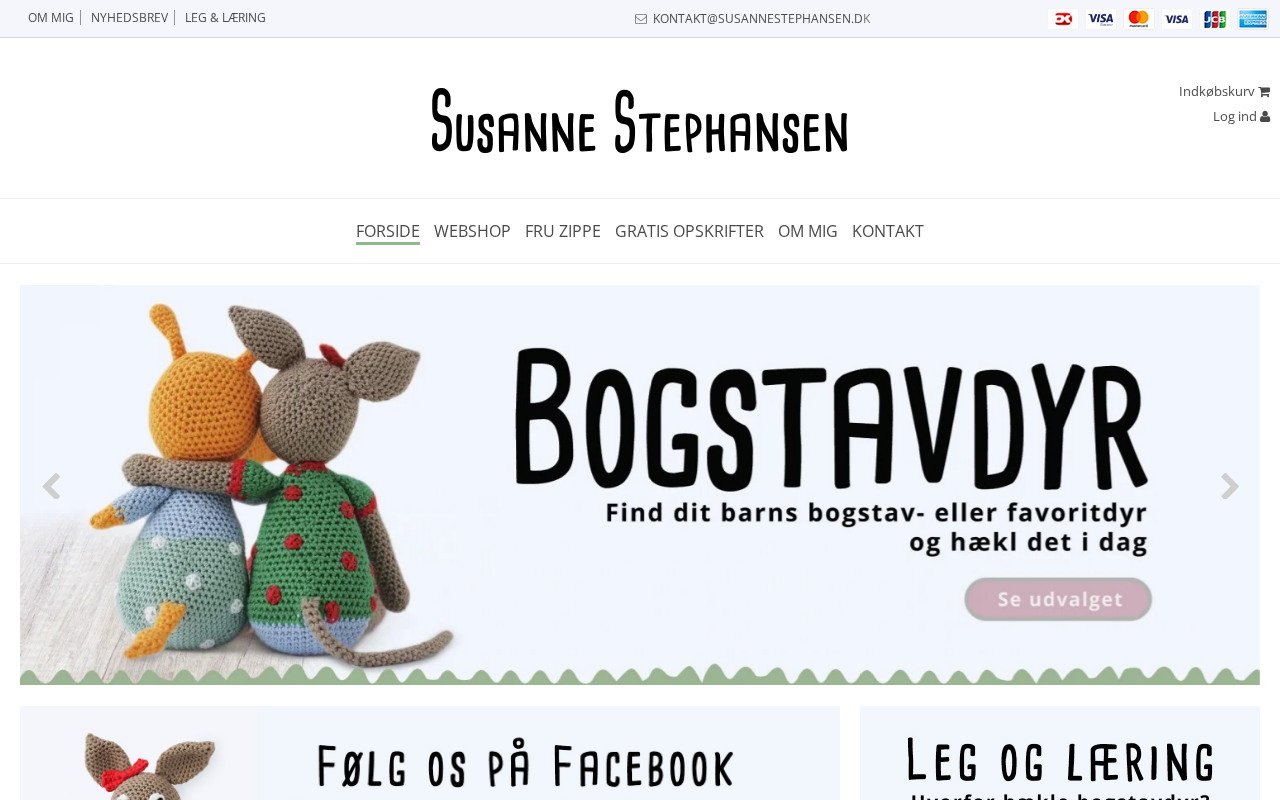Open the LEG & LÆRING top link
1280x800 pixels.
[x=225, y=18]
